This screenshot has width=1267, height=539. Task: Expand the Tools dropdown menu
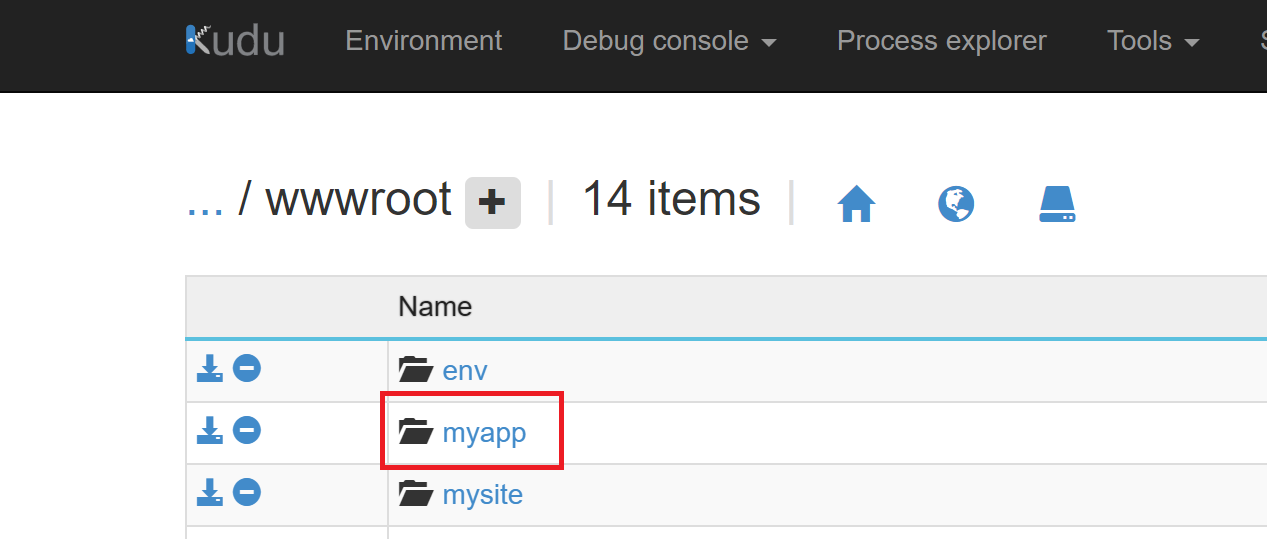point(1152,41)
